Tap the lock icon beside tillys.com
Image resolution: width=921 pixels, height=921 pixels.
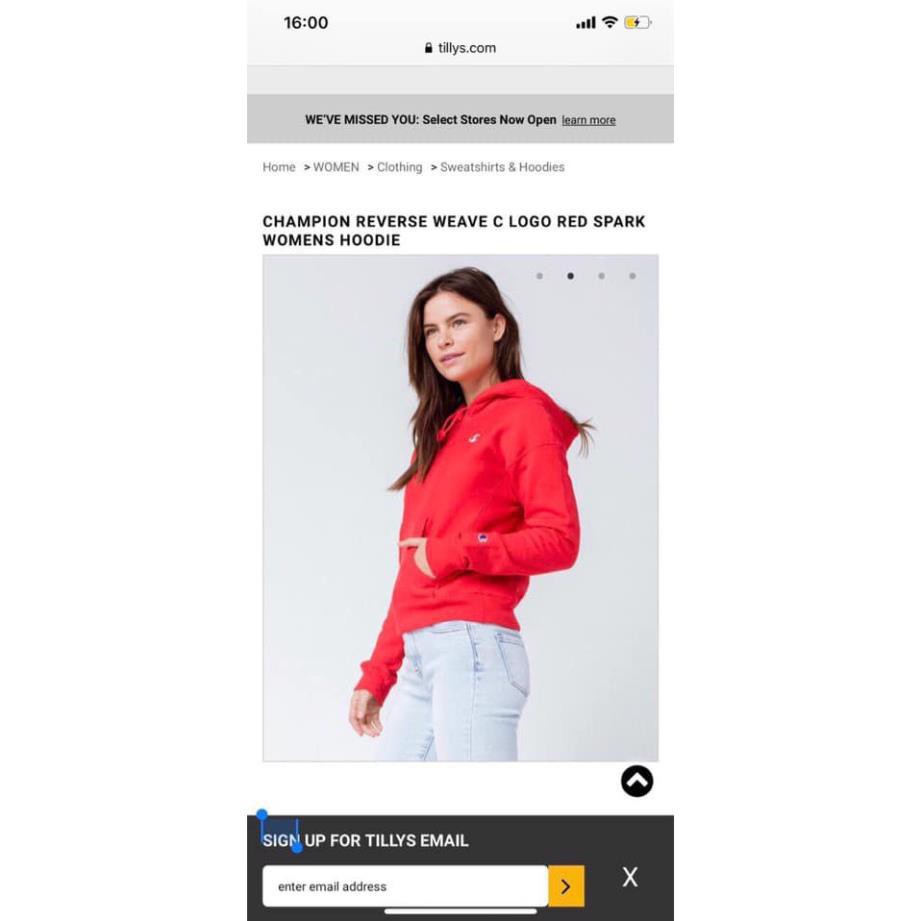pos(428,48)
